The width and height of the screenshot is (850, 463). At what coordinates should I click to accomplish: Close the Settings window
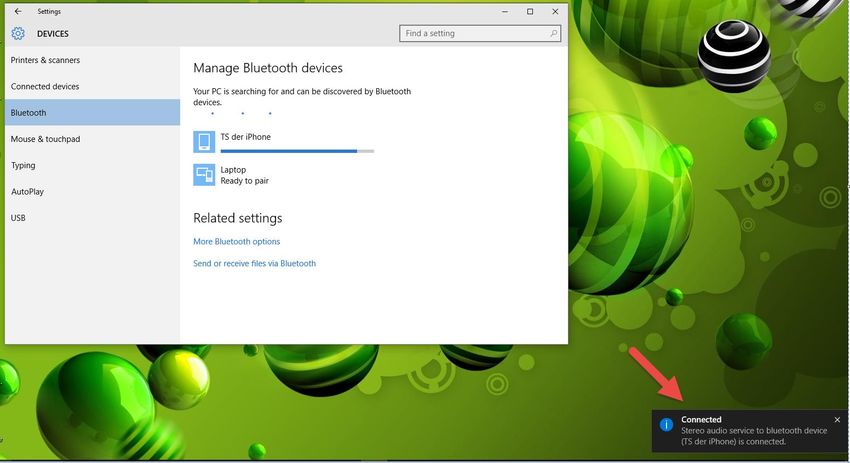[x=555, y=11]
